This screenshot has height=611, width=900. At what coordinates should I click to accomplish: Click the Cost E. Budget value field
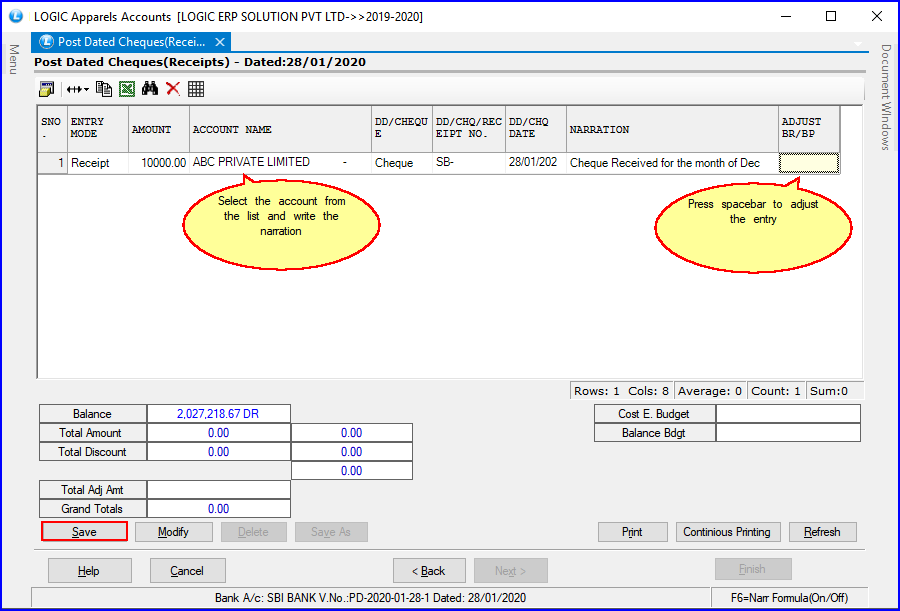[788, 414]
